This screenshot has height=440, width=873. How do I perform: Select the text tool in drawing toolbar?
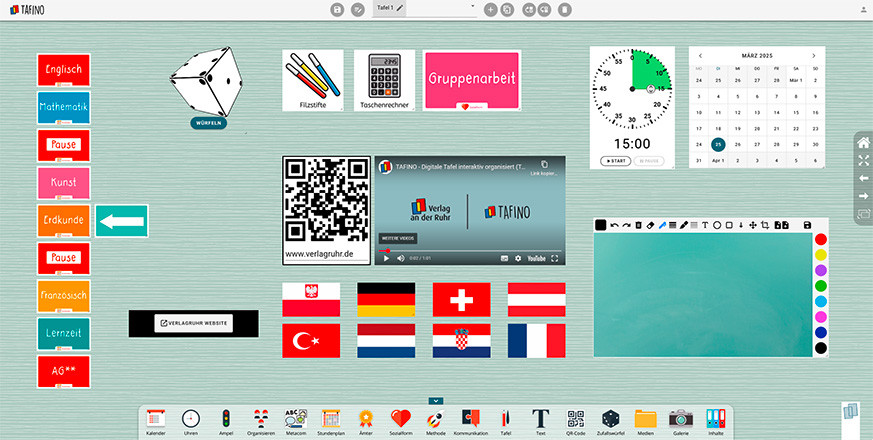pyautogui.click(x=704, y=225)
